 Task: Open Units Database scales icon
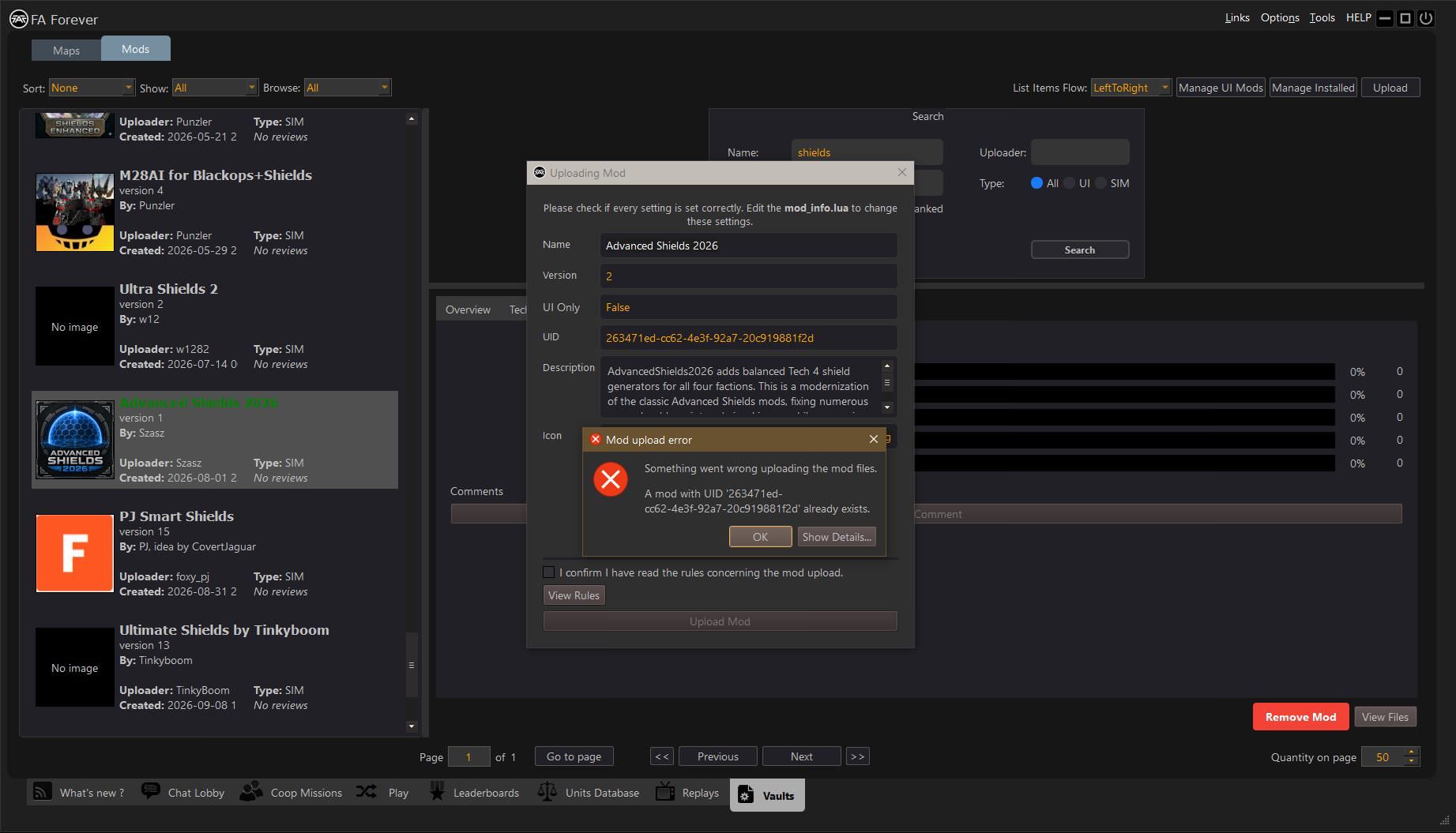click(x=547, y=791)
